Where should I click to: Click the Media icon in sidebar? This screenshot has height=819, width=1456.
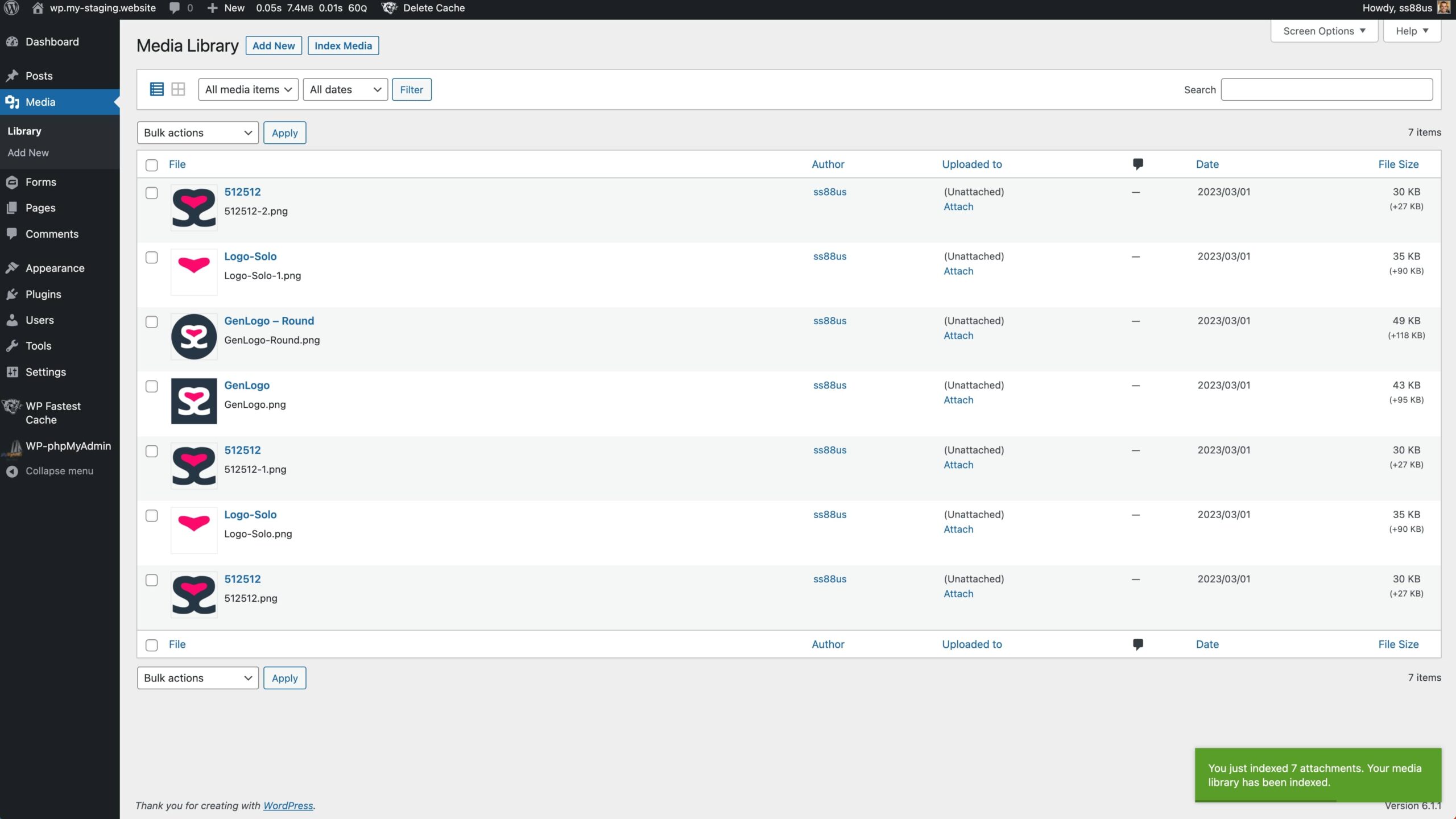pos(12,102)
